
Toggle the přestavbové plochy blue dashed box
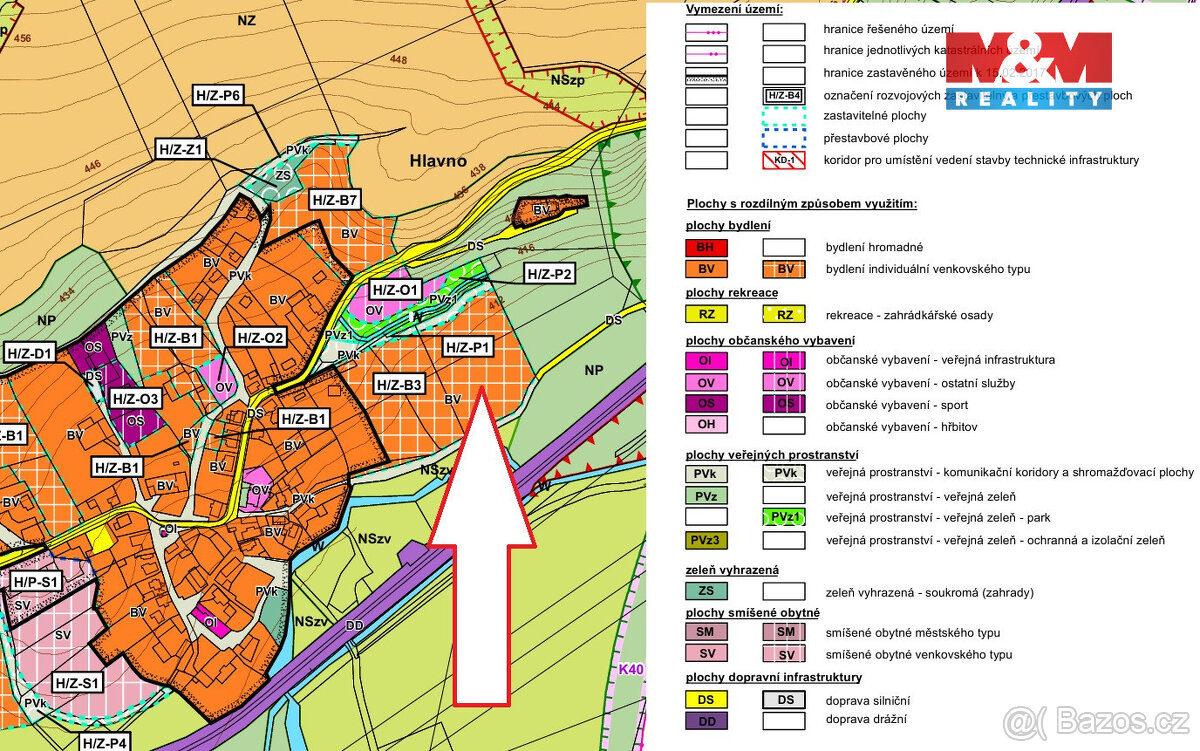[784, 138]
